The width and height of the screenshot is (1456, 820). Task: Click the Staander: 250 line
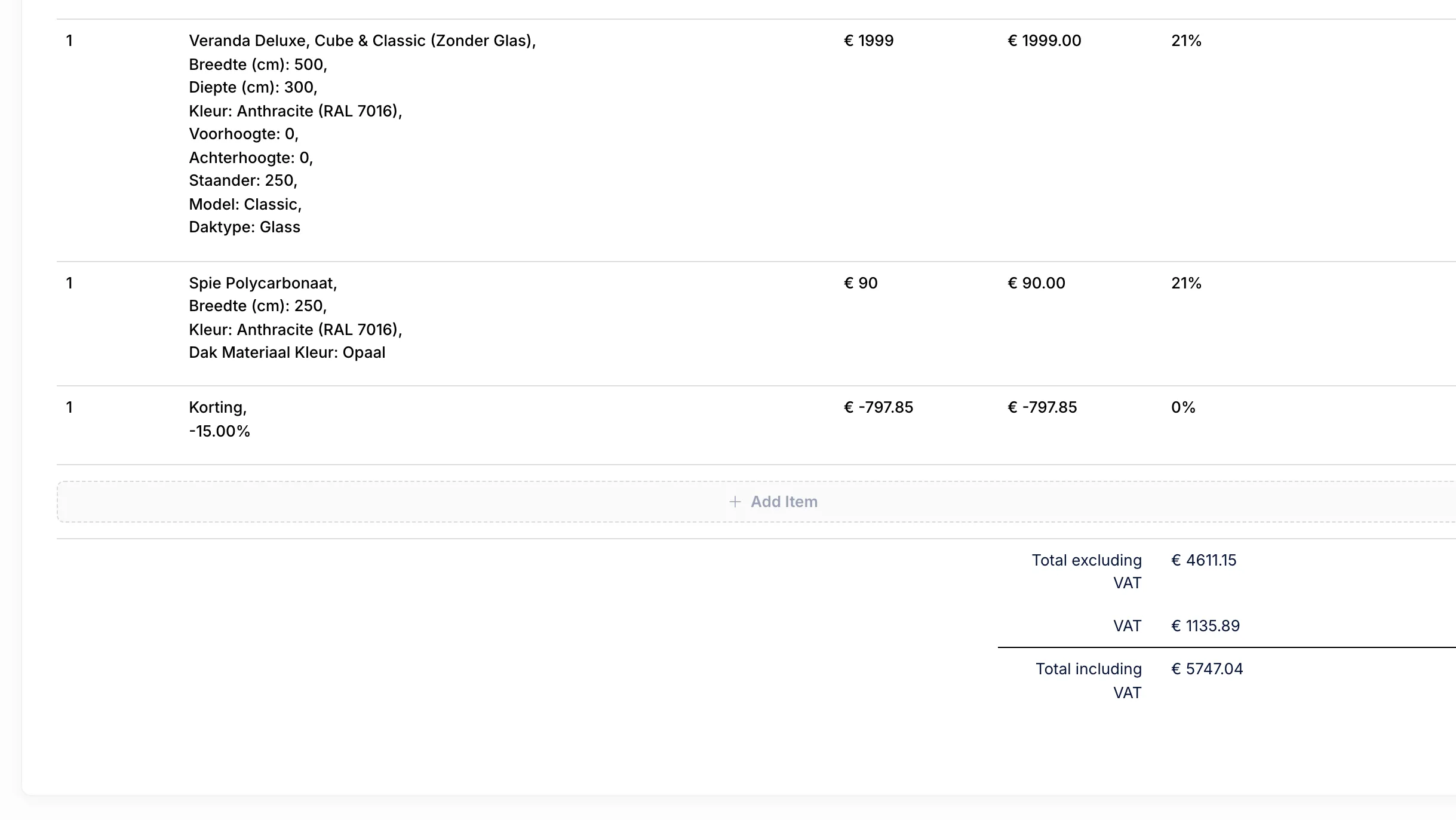tap(243, 180)
